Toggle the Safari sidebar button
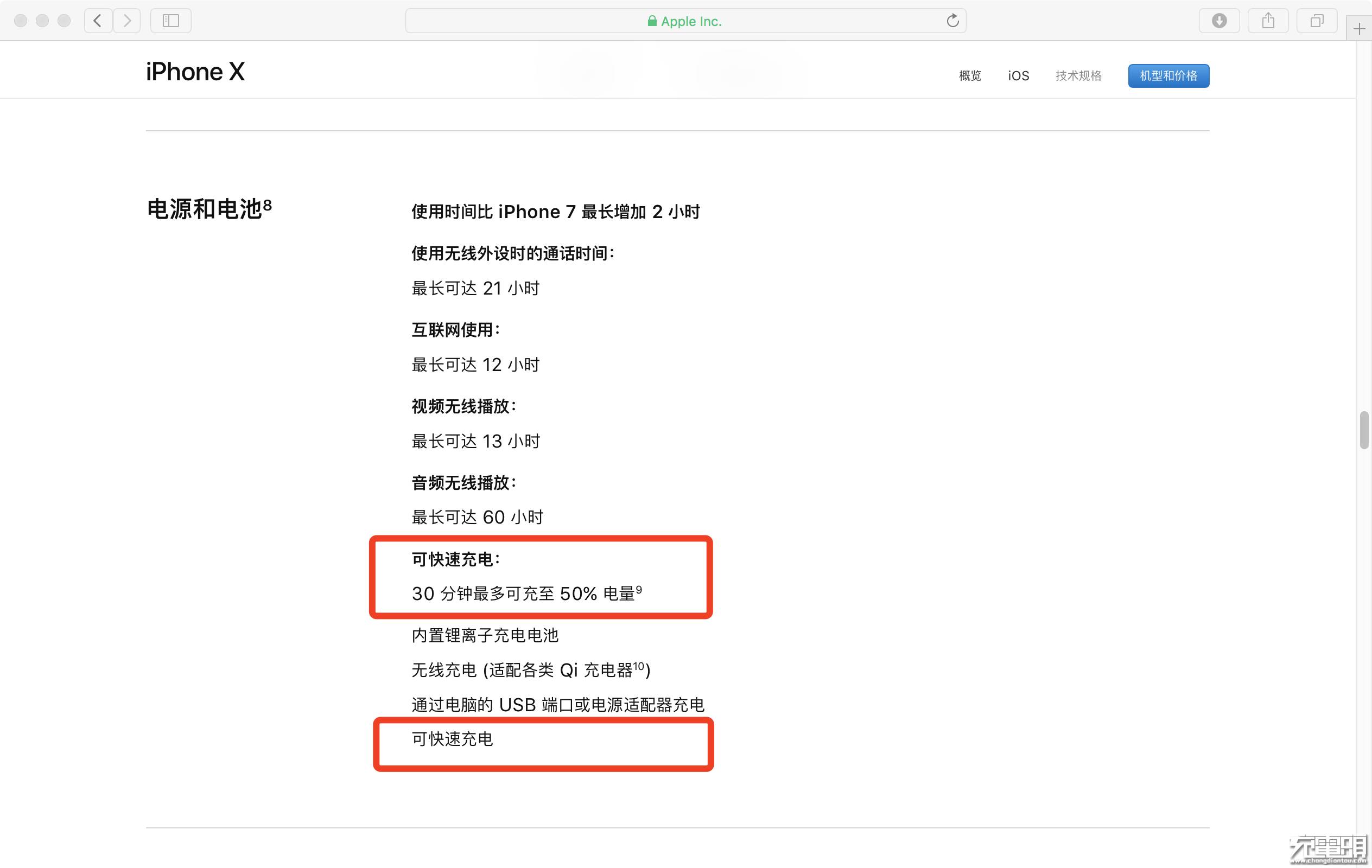Viewport: 1372px width, 868px height. pyautogui.click(x=170, y=21)
